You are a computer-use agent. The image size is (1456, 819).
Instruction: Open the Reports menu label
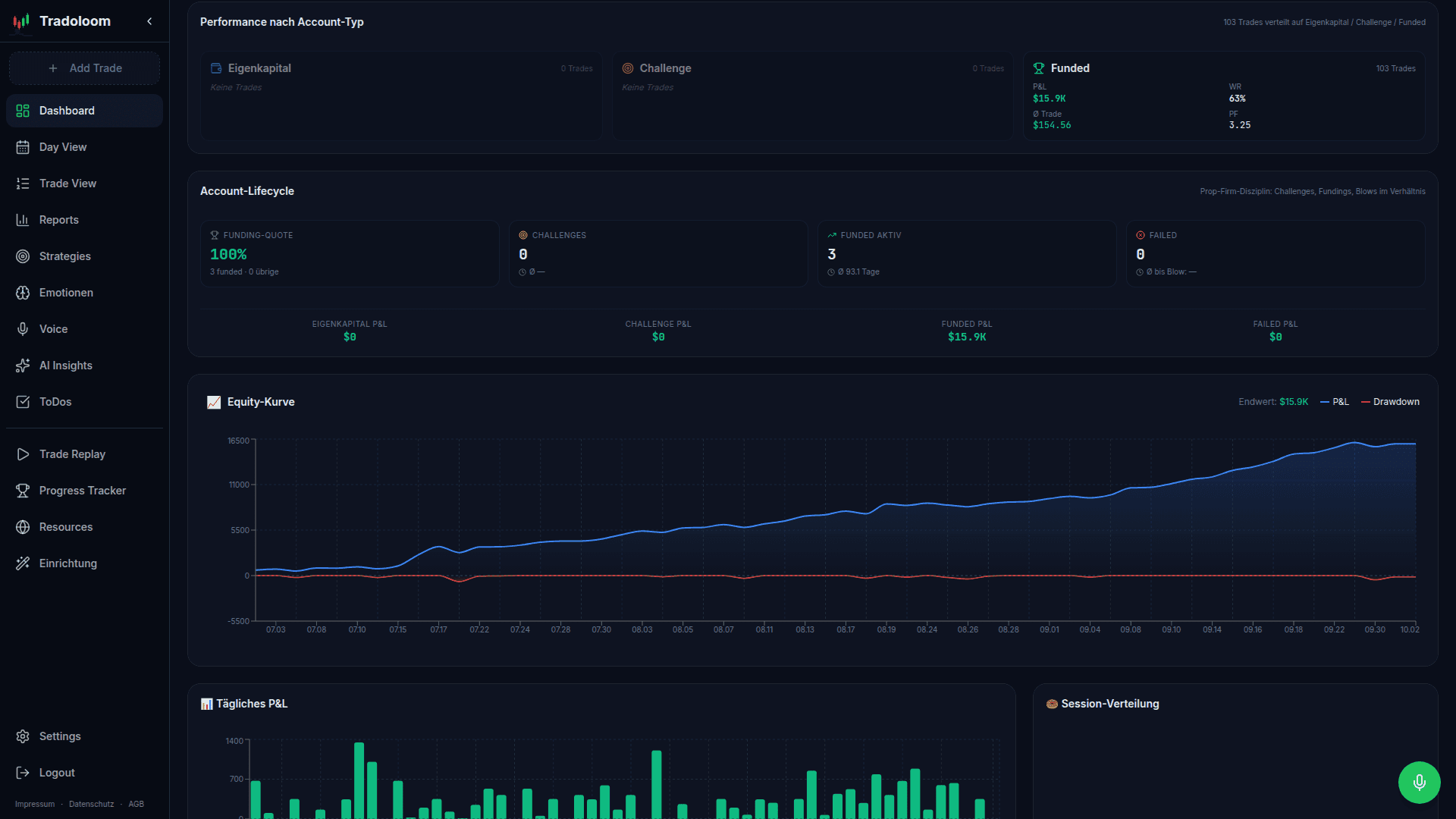59,220
